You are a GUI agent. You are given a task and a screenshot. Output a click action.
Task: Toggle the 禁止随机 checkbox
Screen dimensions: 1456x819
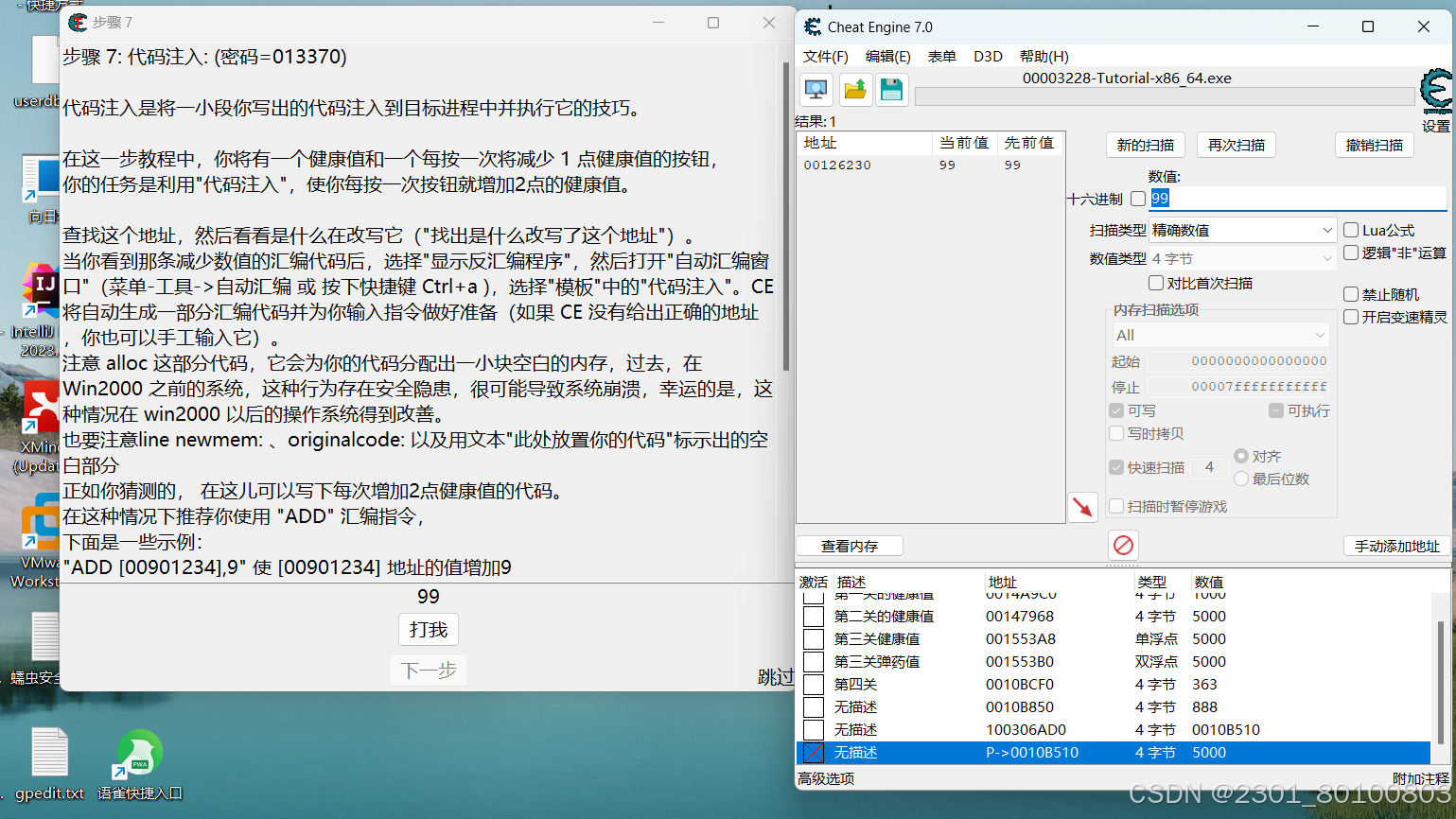[1351, 294]
